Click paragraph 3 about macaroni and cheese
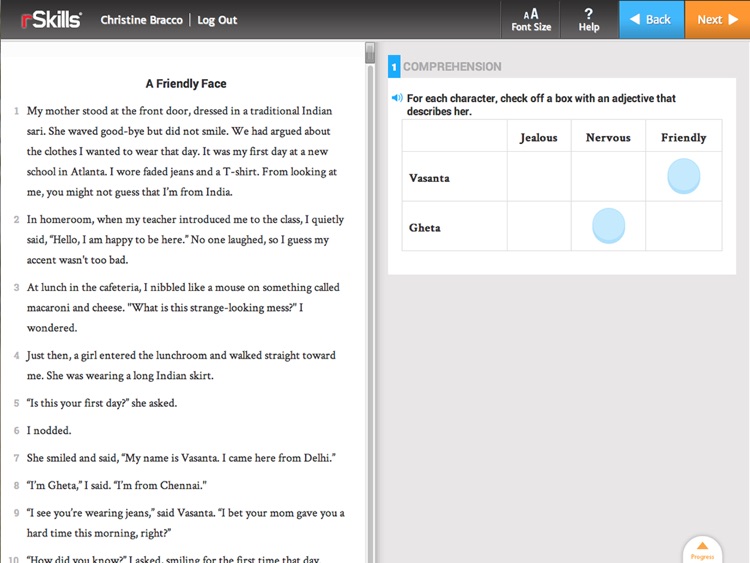This screenshot has width=750, height=563. [183, 308]
